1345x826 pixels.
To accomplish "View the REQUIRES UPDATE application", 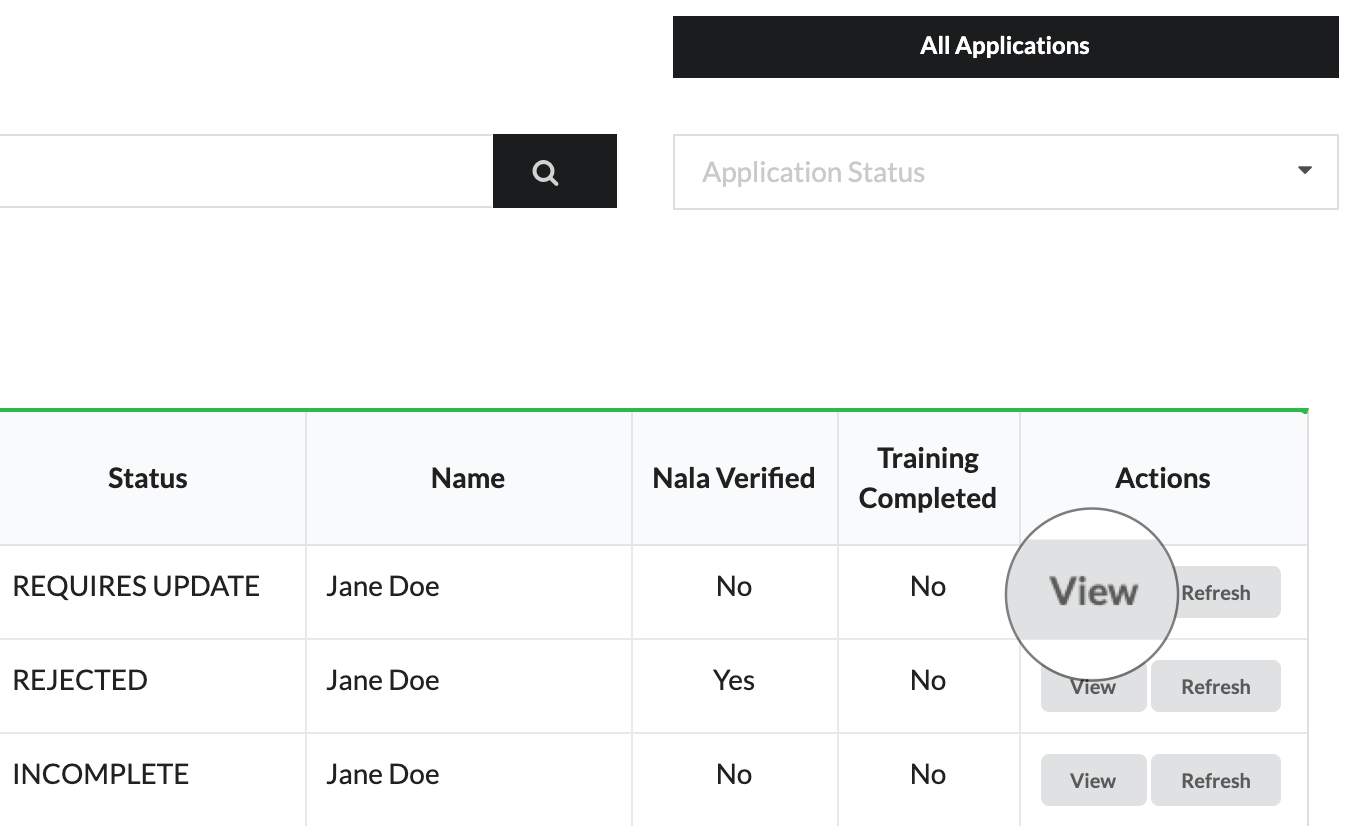I will [1093, 592].
